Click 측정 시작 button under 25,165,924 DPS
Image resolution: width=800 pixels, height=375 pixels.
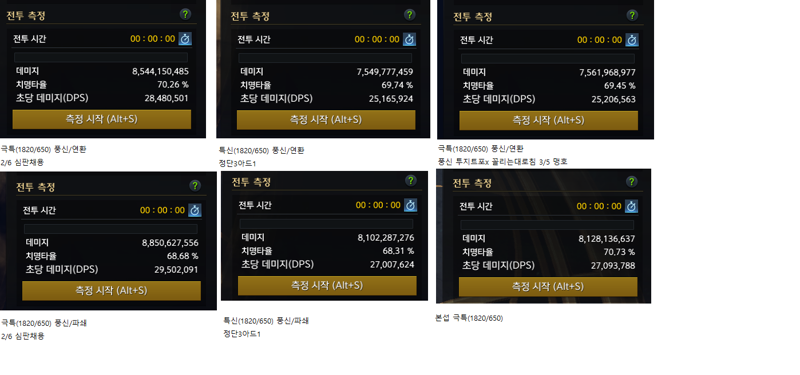(326, 120)
